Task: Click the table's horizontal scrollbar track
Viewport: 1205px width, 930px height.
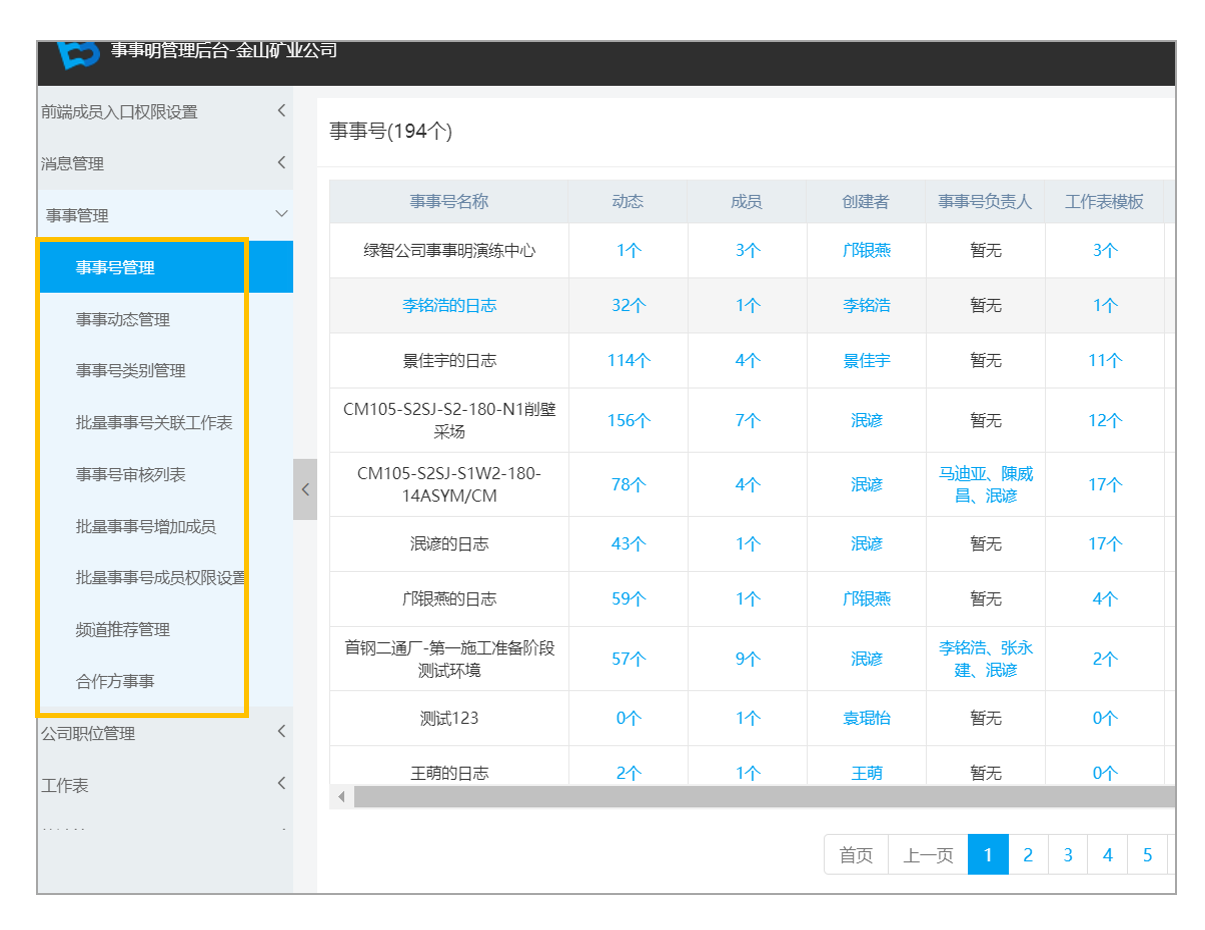Action: [x=764, y=797]
